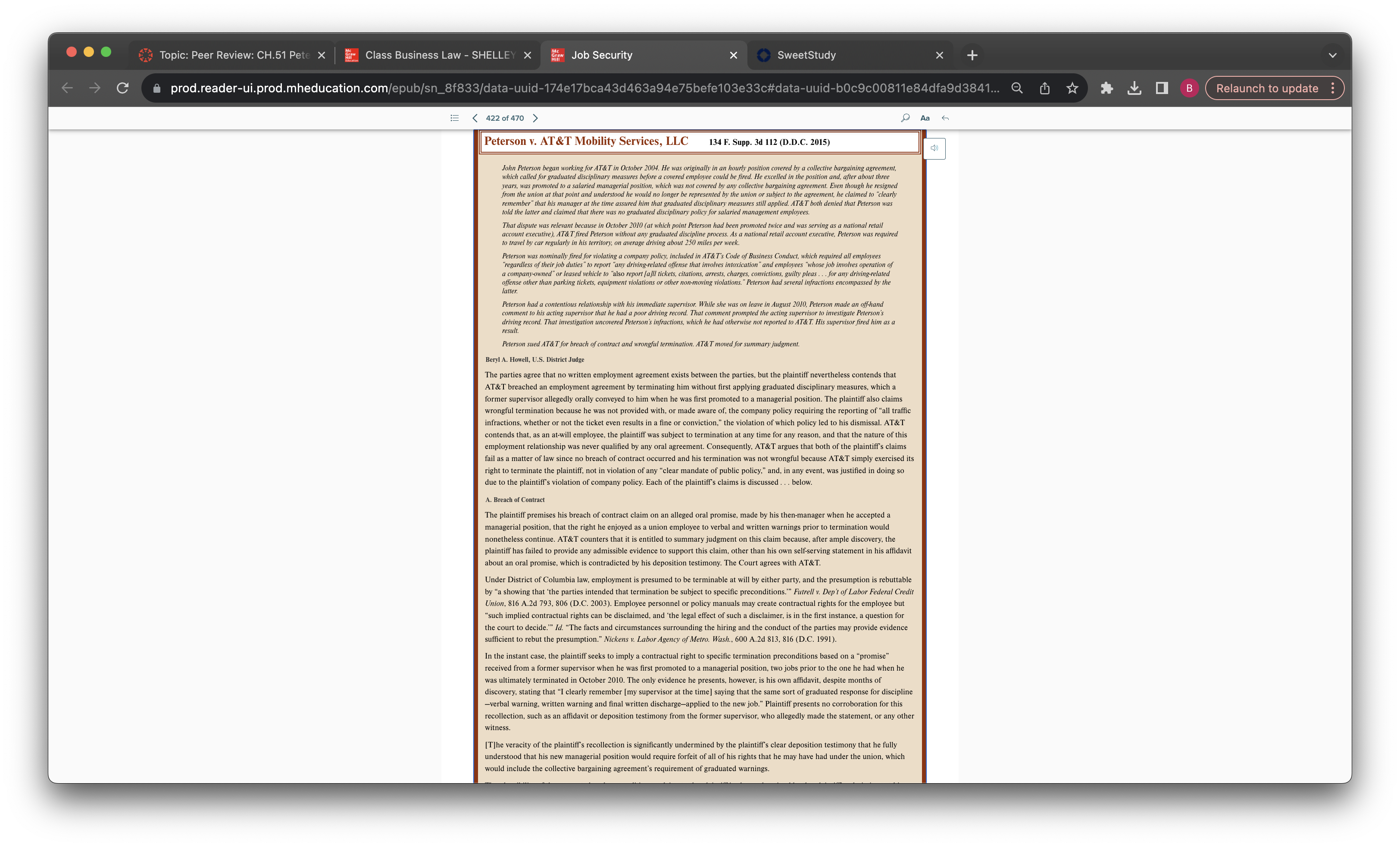Click the address bar URL
Viewport: 1400px width, 847px height.
coord(584,88)
